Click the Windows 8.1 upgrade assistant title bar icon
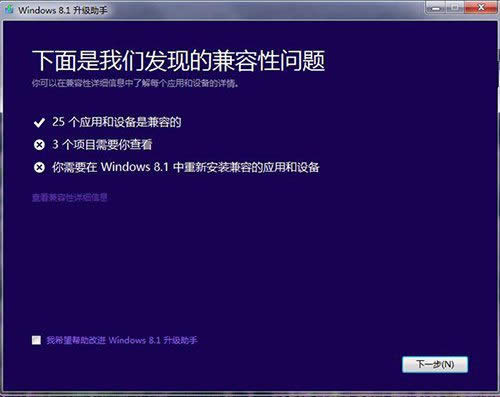 click(x=9, y=10)
